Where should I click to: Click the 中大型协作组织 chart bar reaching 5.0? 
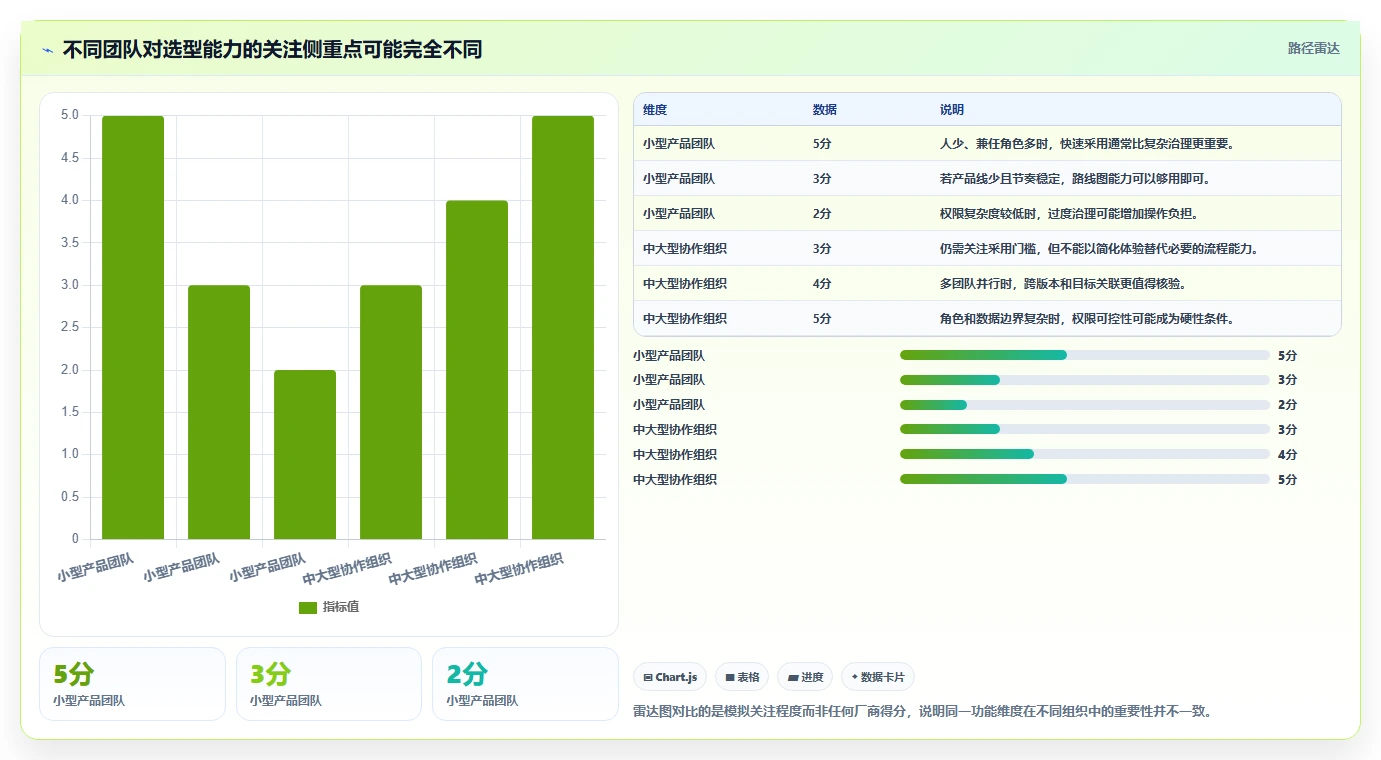tap(563, 327)
